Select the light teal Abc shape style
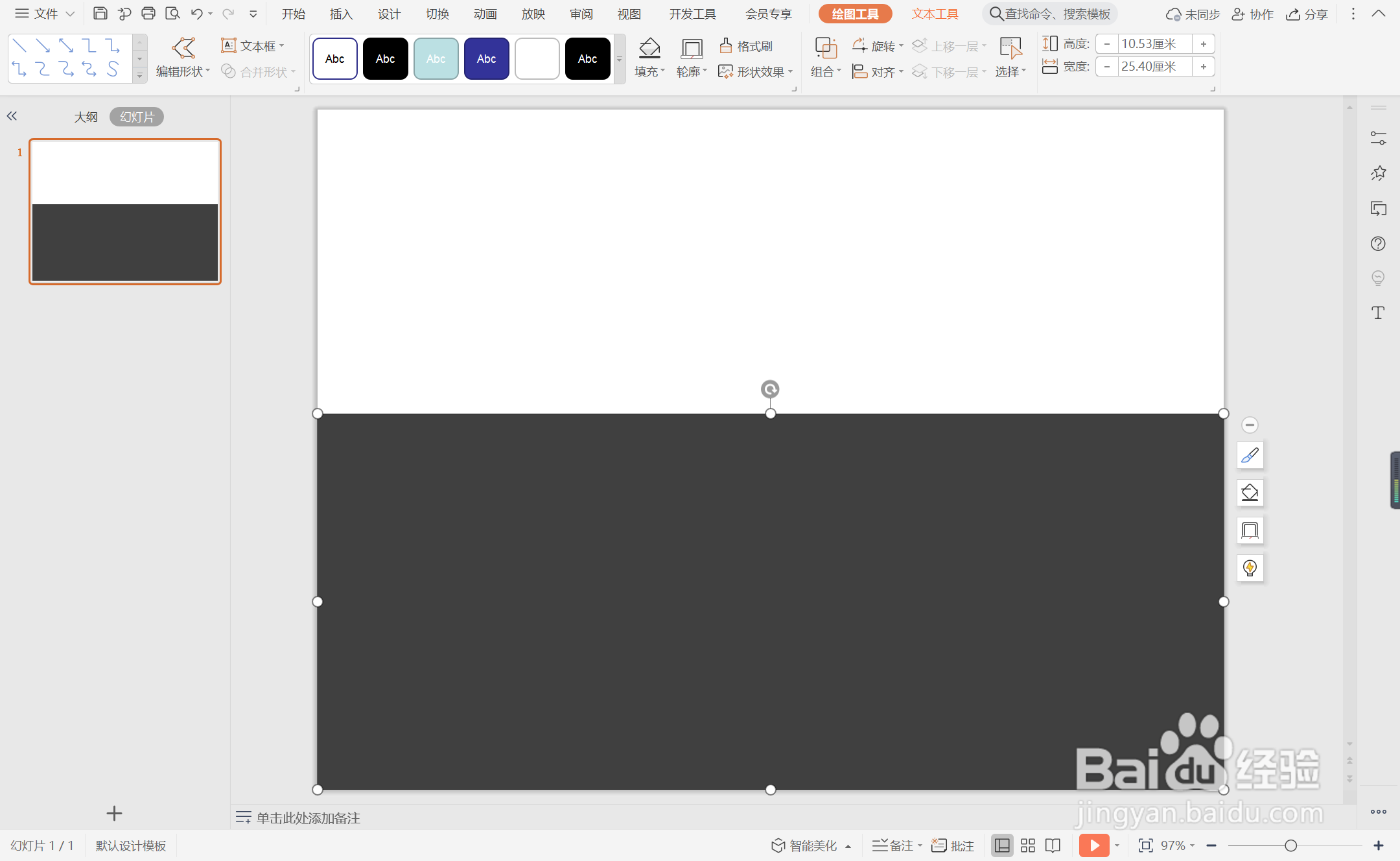The height and width of the screenshot is (861, 1400). click(436, 59)
